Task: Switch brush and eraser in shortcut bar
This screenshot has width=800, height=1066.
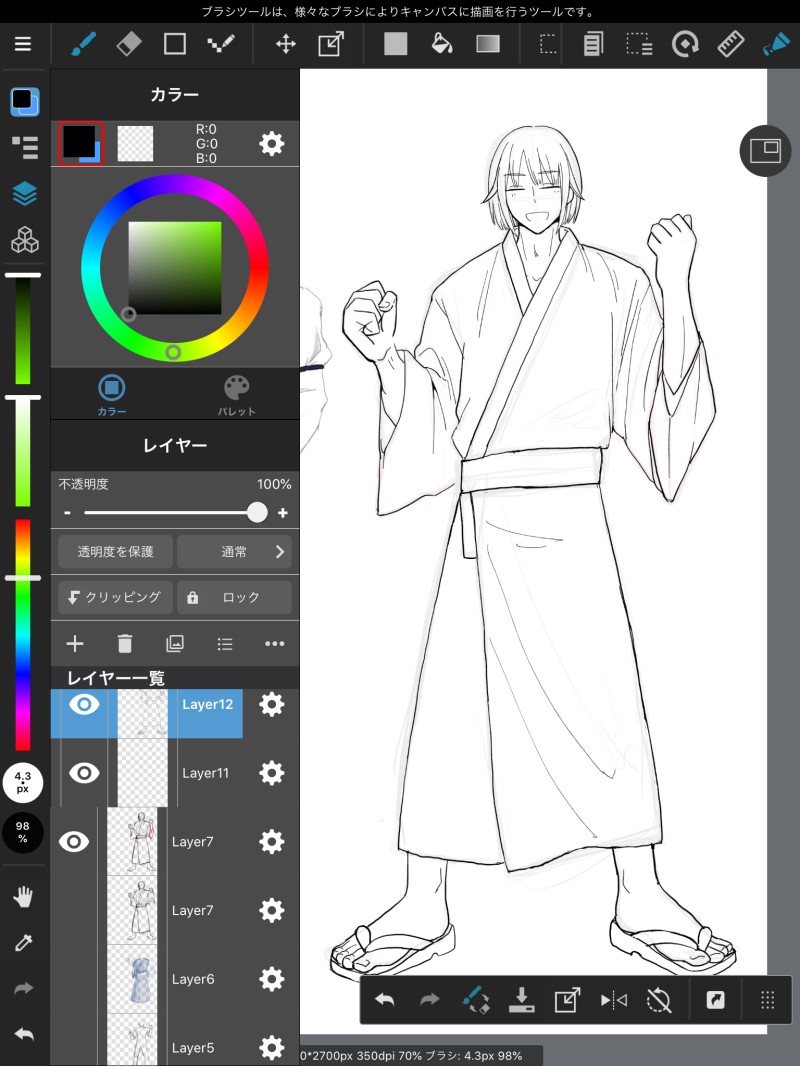Action: pyautogui.click(x=476, y=1000)
